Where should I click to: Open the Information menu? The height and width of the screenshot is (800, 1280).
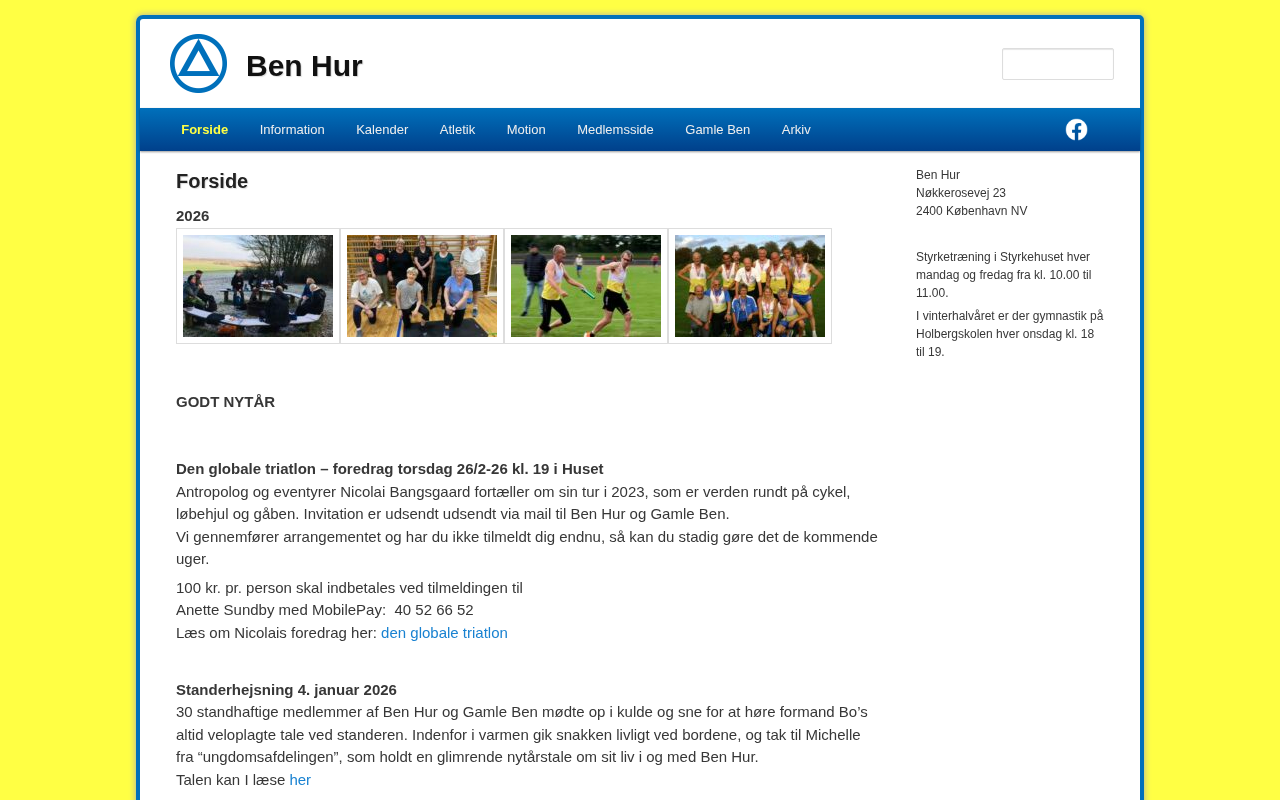point(292,130)
